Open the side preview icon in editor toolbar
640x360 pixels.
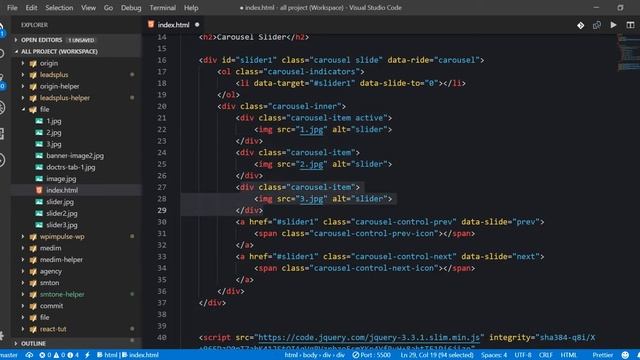(x=597, y=25)
